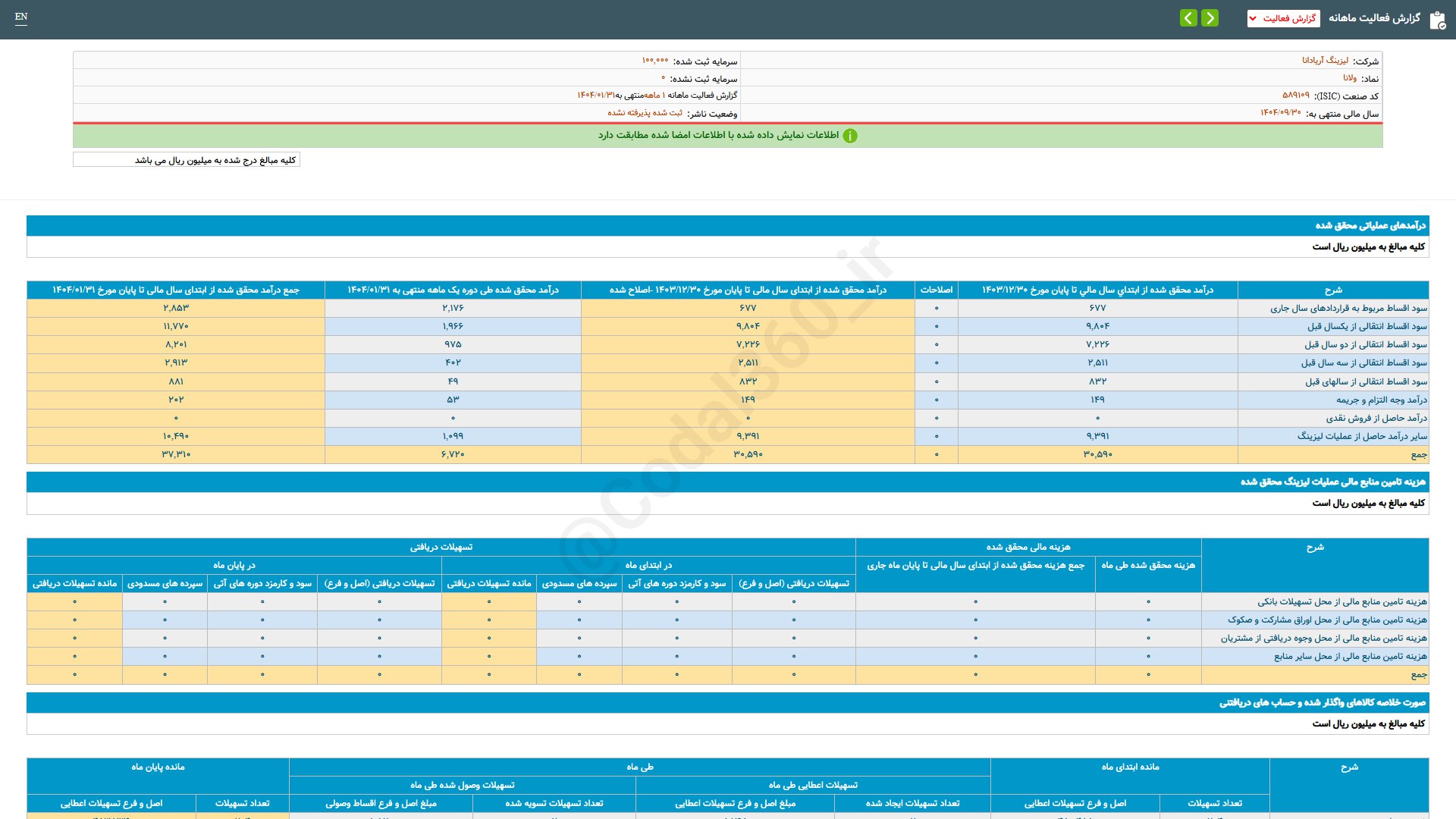This screenshot has height=819, width=1456.
Task: Click the شرح column header in revenue table
Action: point(1332,290)
